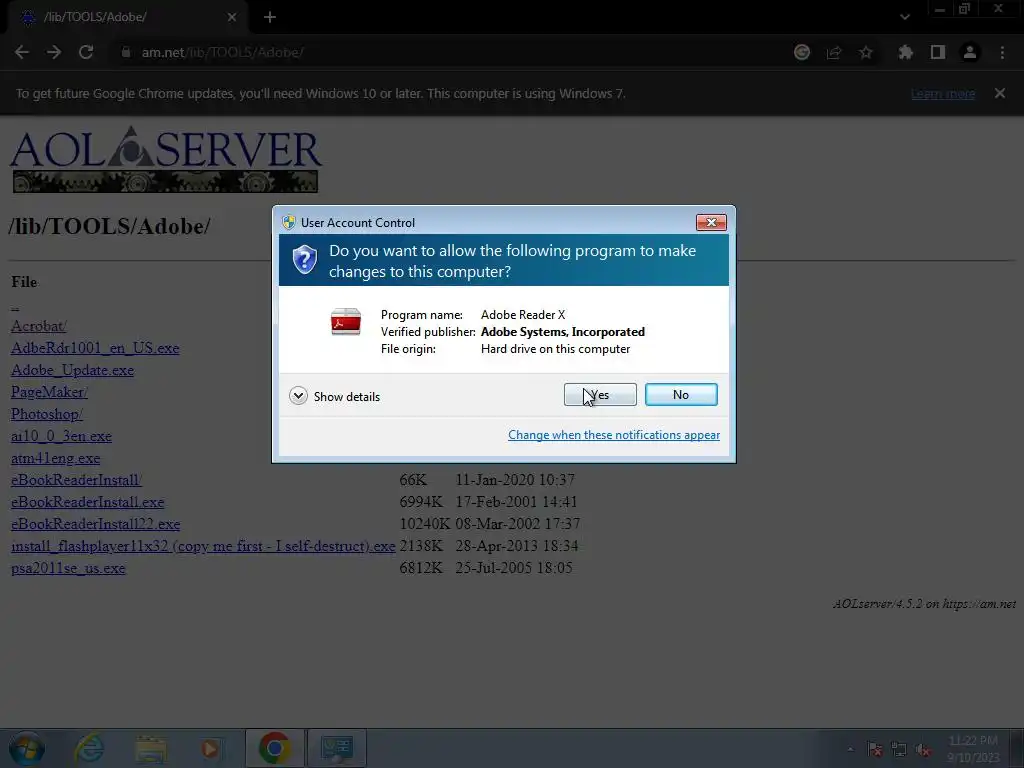This screenshot has width=1024, height=768.
Task: Open the Windows Start button
Action: click(x=27, y=748)
